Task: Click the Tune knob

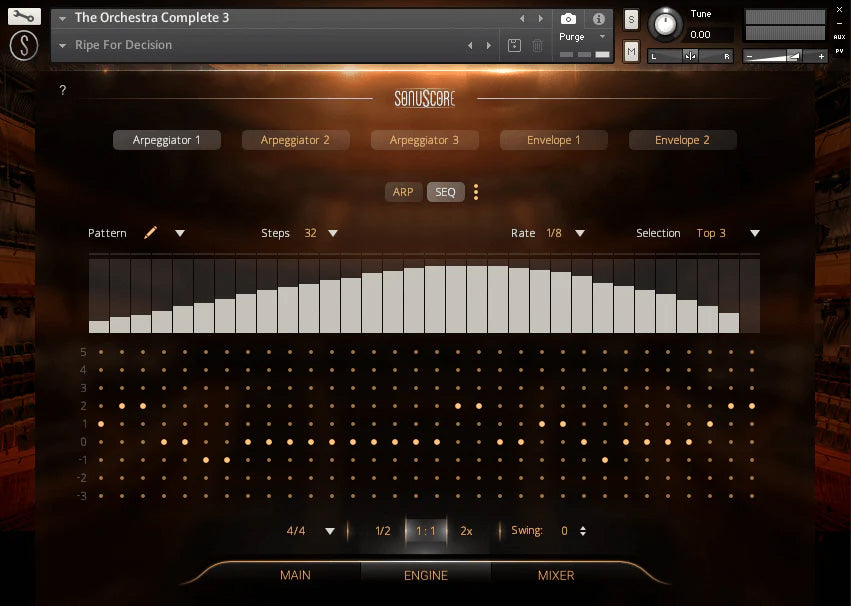Action: pos(665,24)
